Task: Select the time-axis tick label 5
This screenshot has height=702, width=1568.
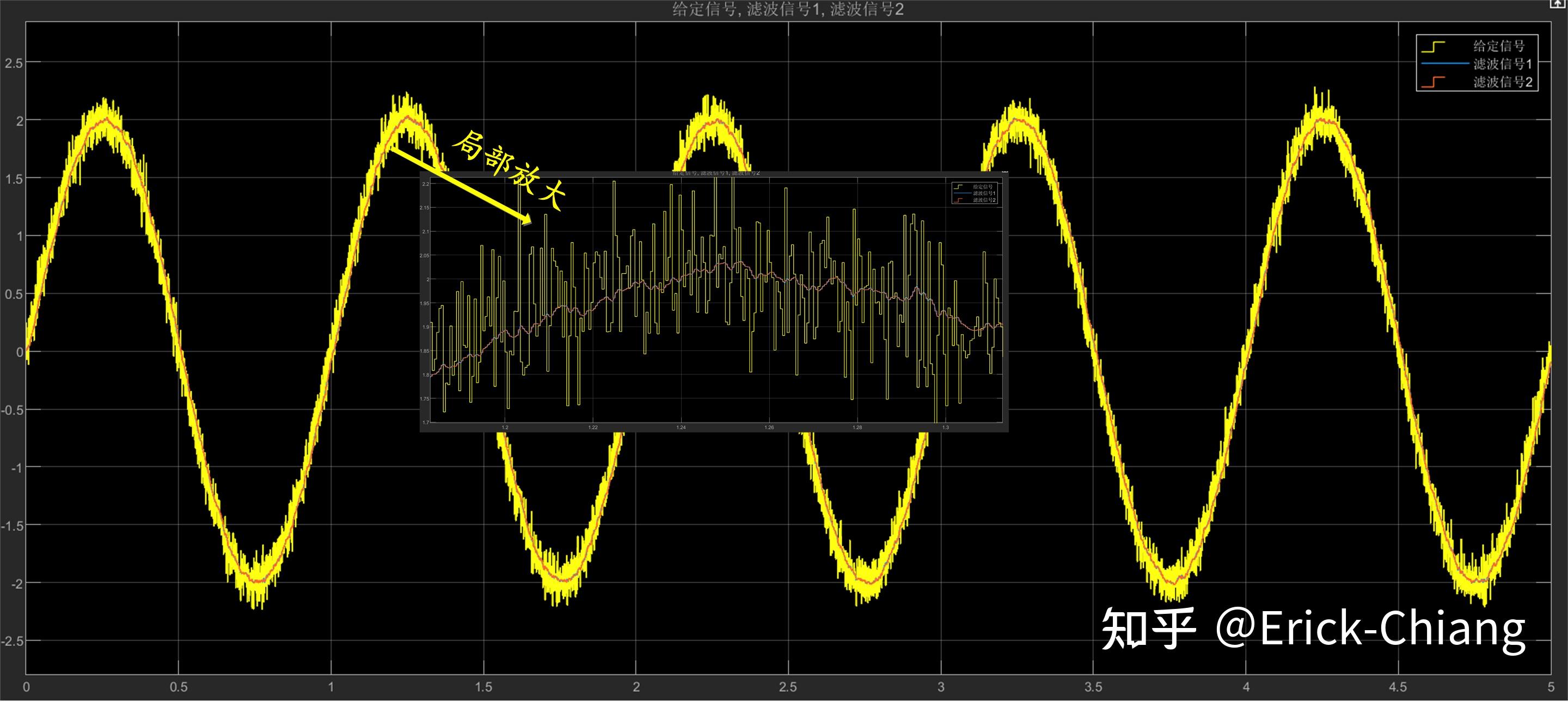Action: [x=1551, y=687]
